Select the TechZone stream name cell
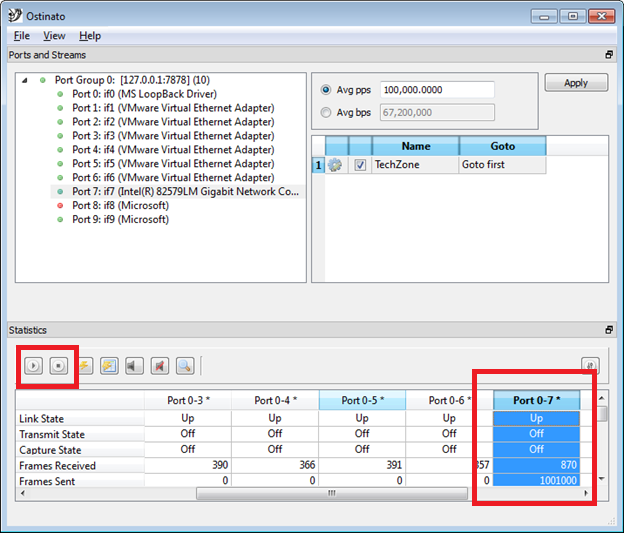This screenshot has height=533, width=624. 415,164
